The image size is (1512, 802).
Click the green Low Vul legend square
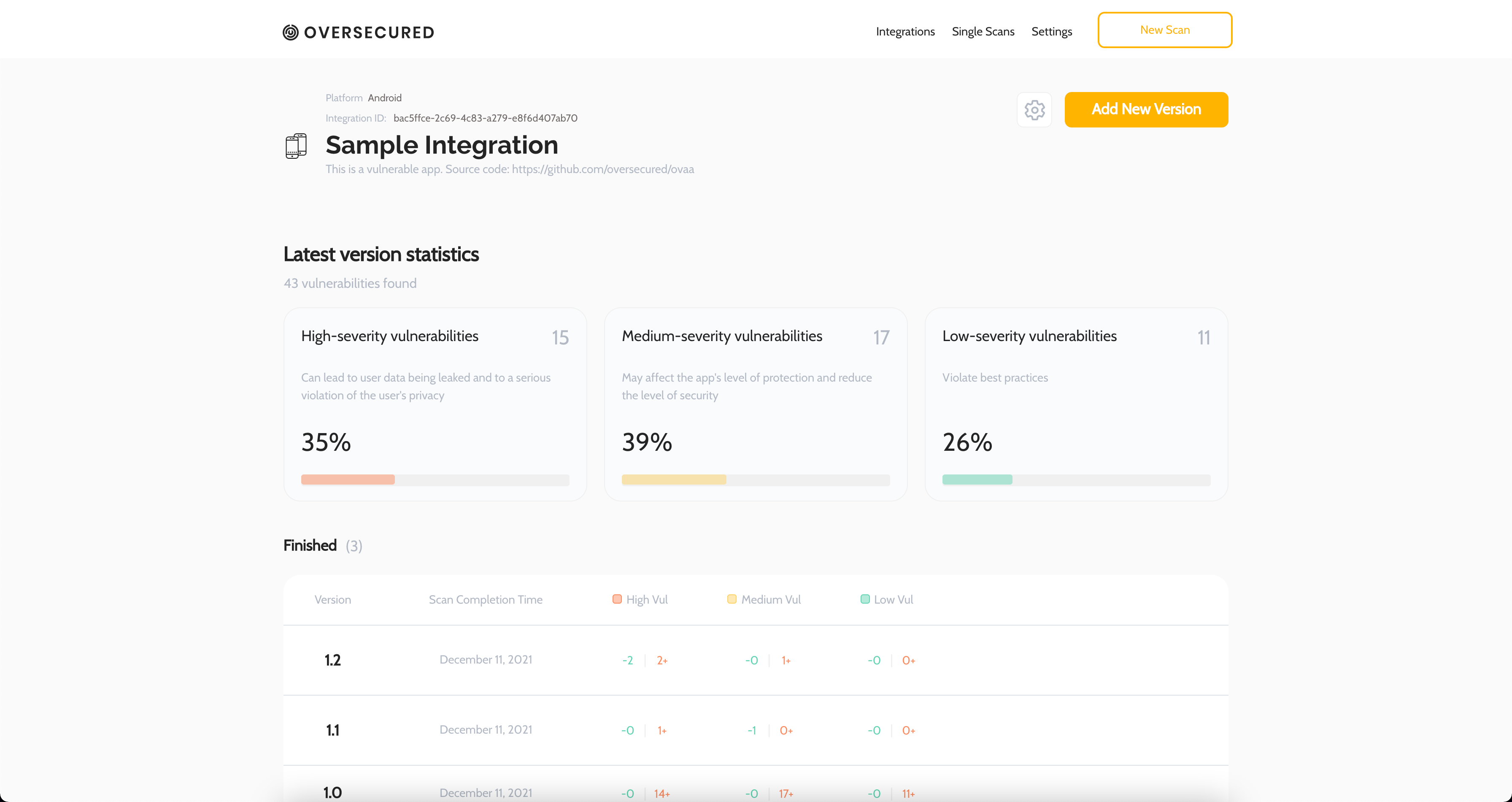pos(864,599)
